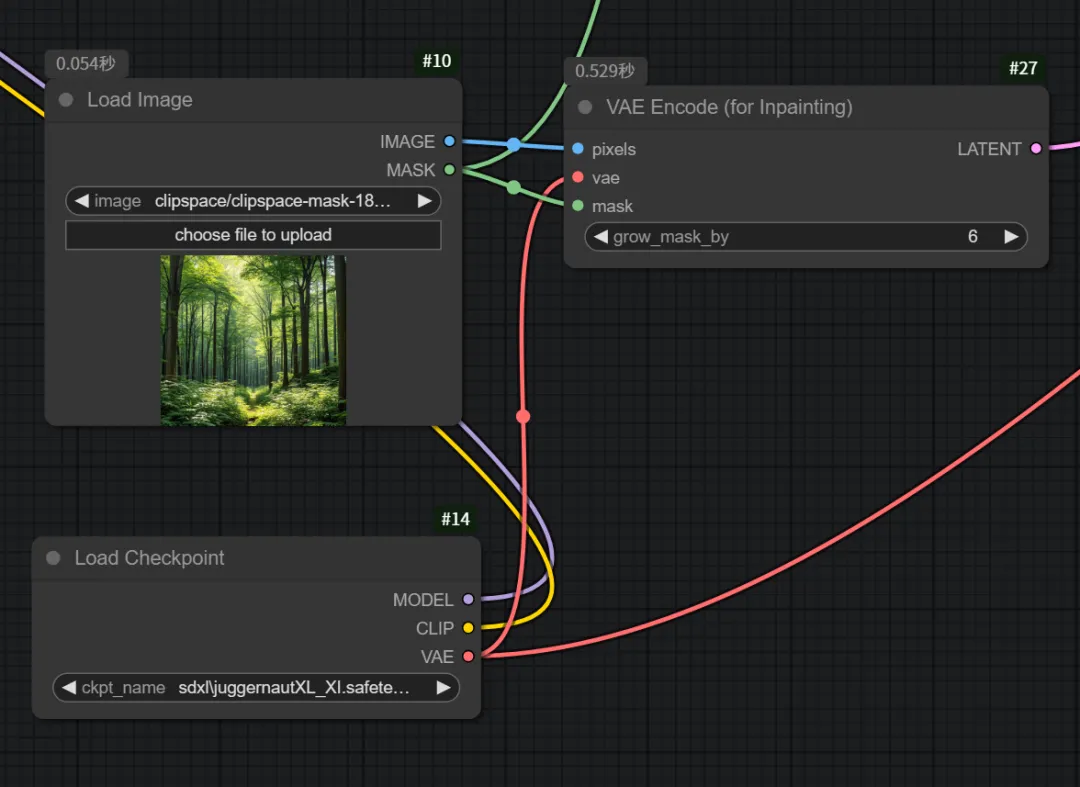
Task: Select the red reroute dot on the vae wire
Action: 523,416
